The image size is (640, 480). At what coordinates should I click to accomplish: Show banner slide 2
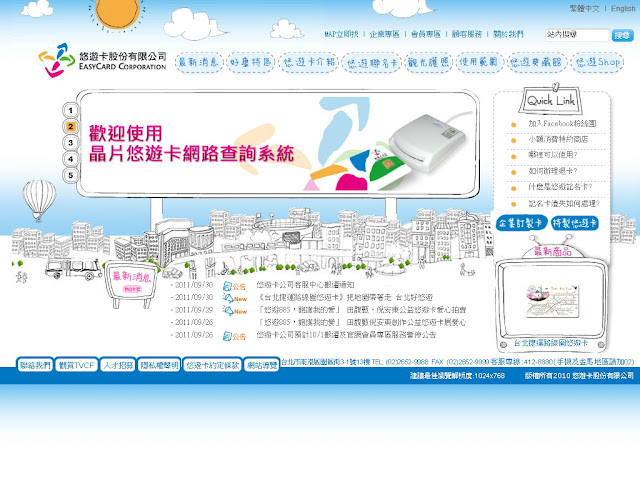71,127
